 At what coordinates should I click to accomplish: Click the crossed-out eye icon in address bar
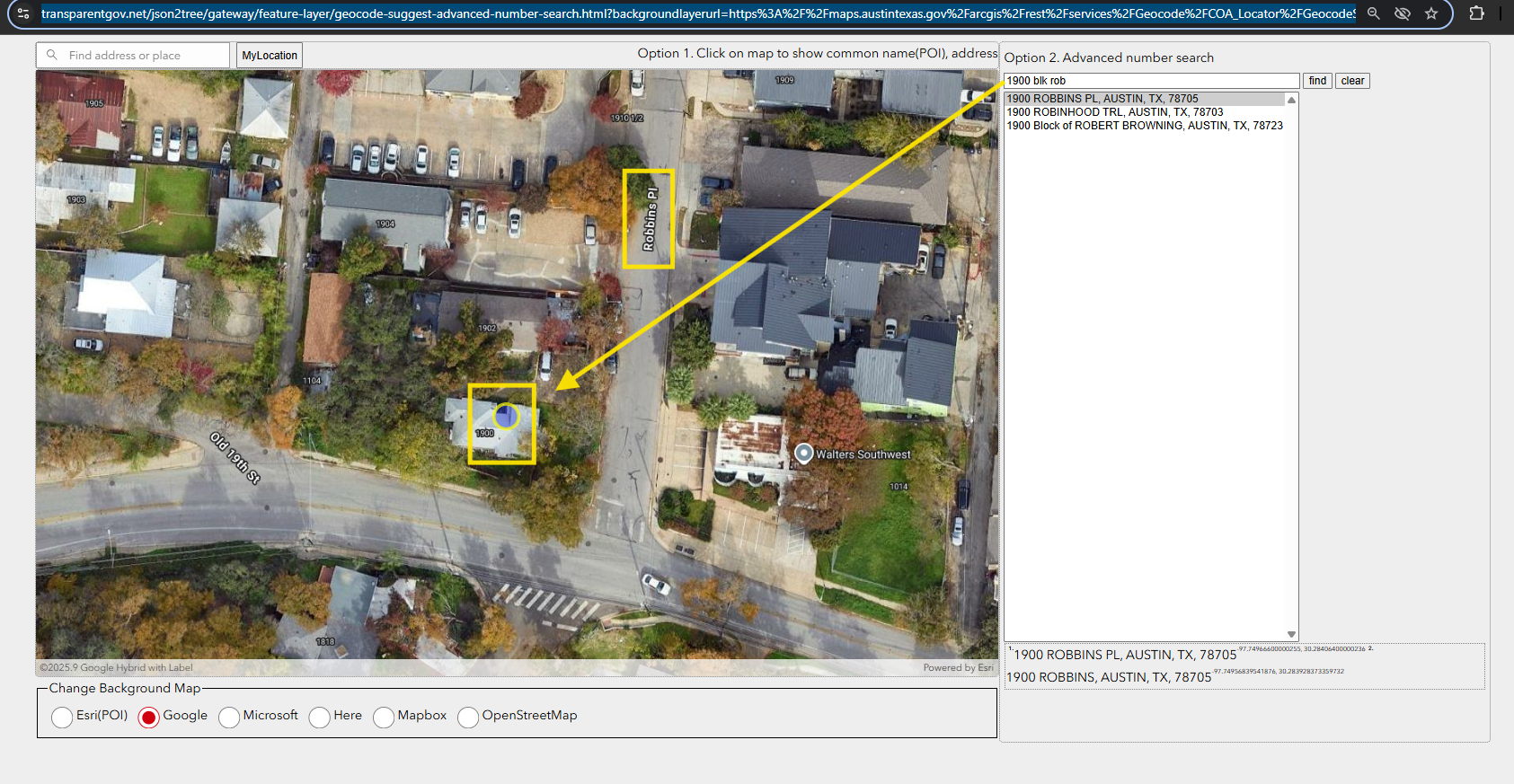[x=1402, y=13]
